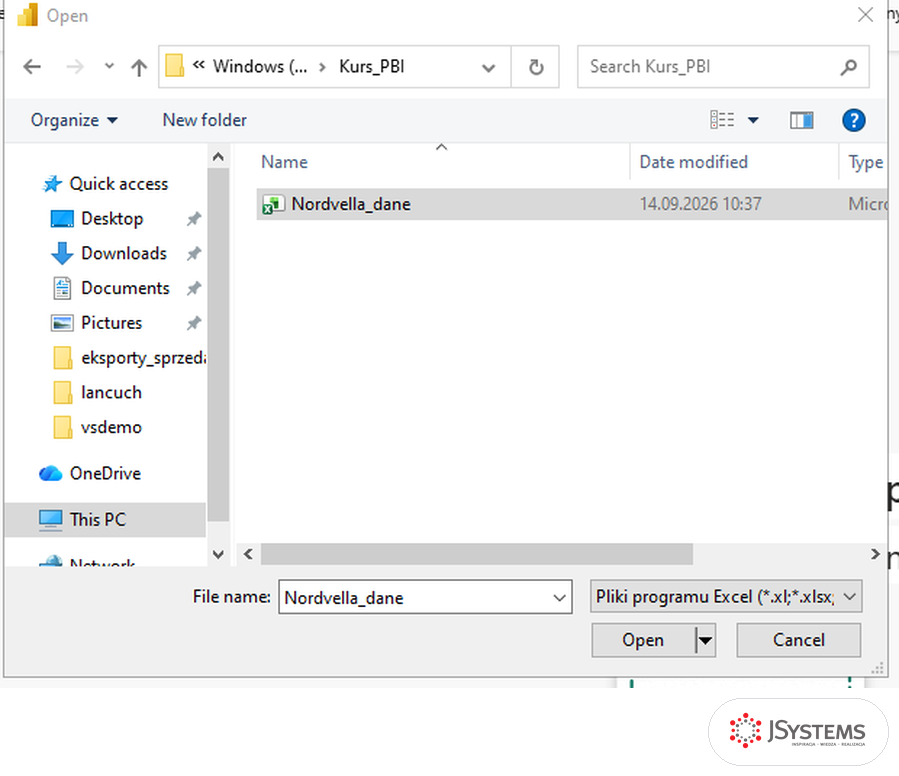Click the pin icon next to Downloads
This screenshot has width=899, height=776.
pos(194,254)
